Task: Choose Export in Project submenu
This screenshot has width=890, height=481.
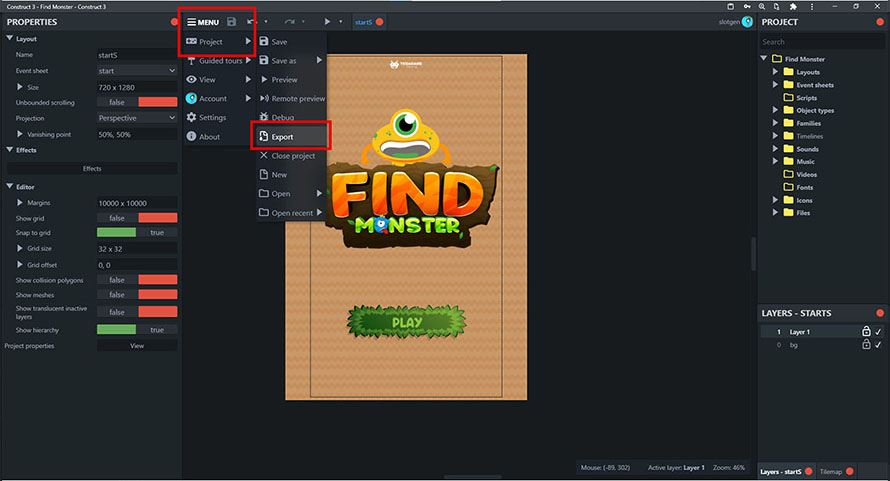Action: (291, 136)
